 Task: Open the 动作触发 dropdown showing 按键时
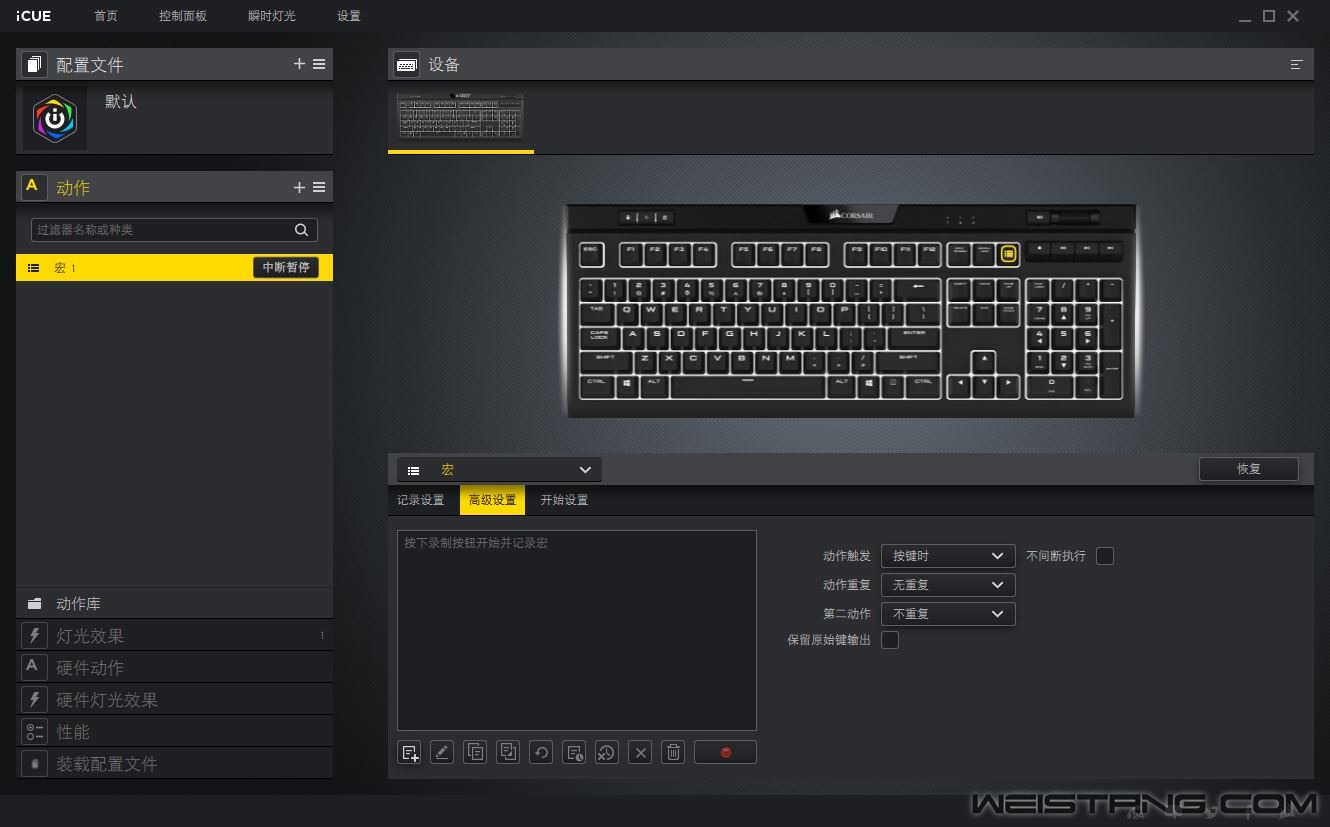pyautogui.click(x=948, y=556)
